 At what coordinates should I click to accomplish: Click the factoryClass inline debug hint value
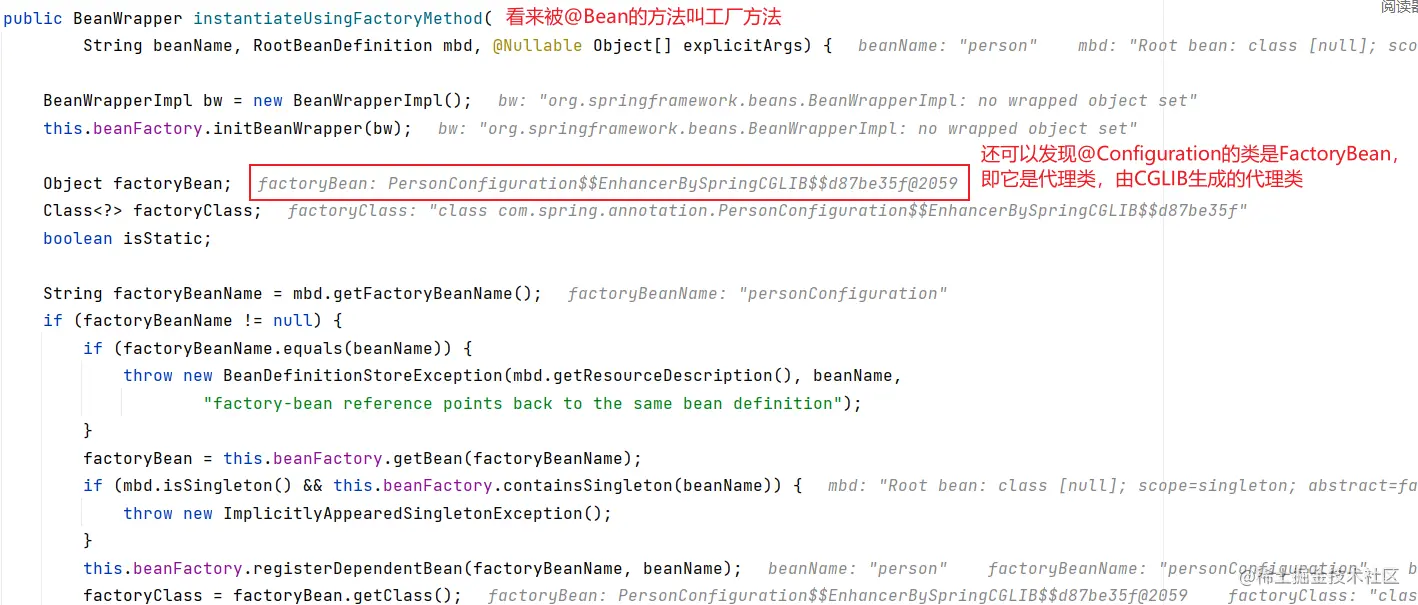tap(767, 211)
